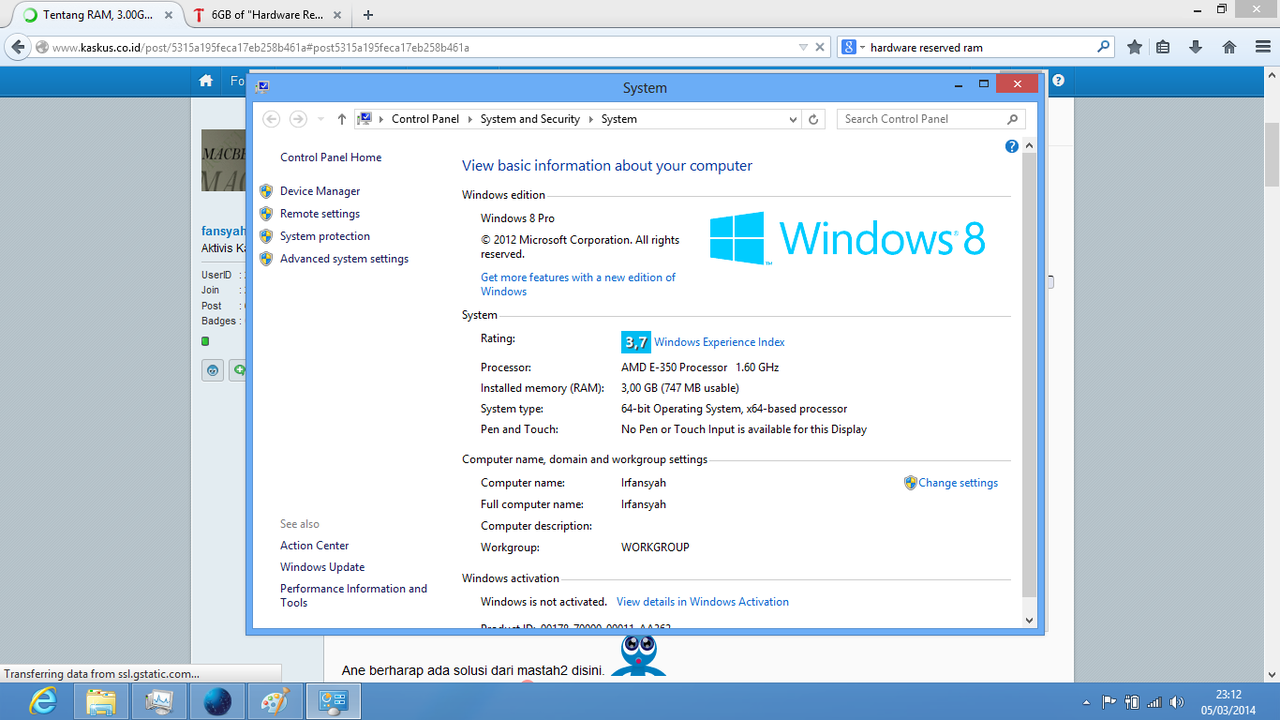Viewport: 1280px width, 720px height.
Task: Open Device Manager from the sidebar
Action: click(320, 191)
